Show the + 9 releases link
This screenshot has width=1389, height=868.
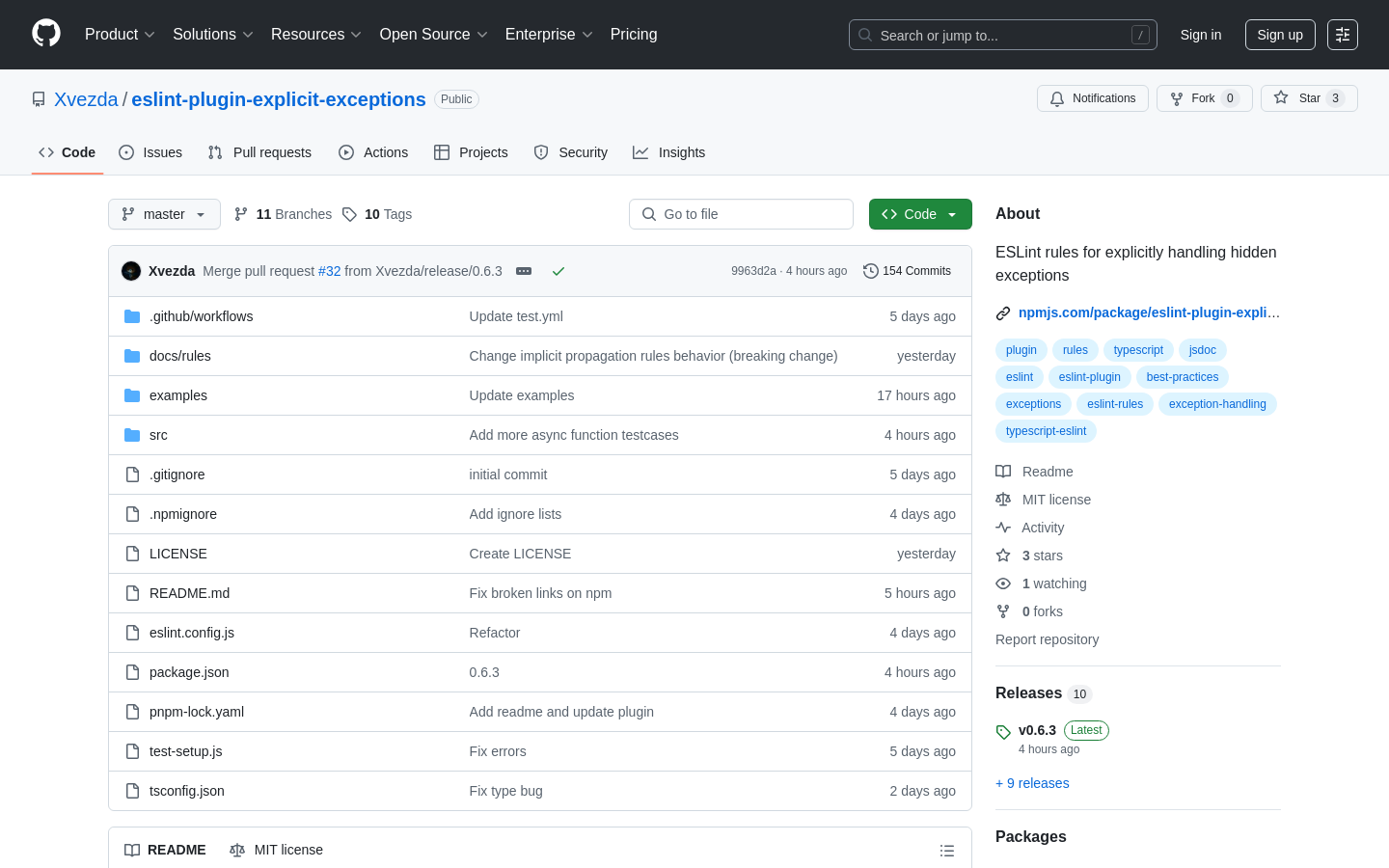point(1032,783)
